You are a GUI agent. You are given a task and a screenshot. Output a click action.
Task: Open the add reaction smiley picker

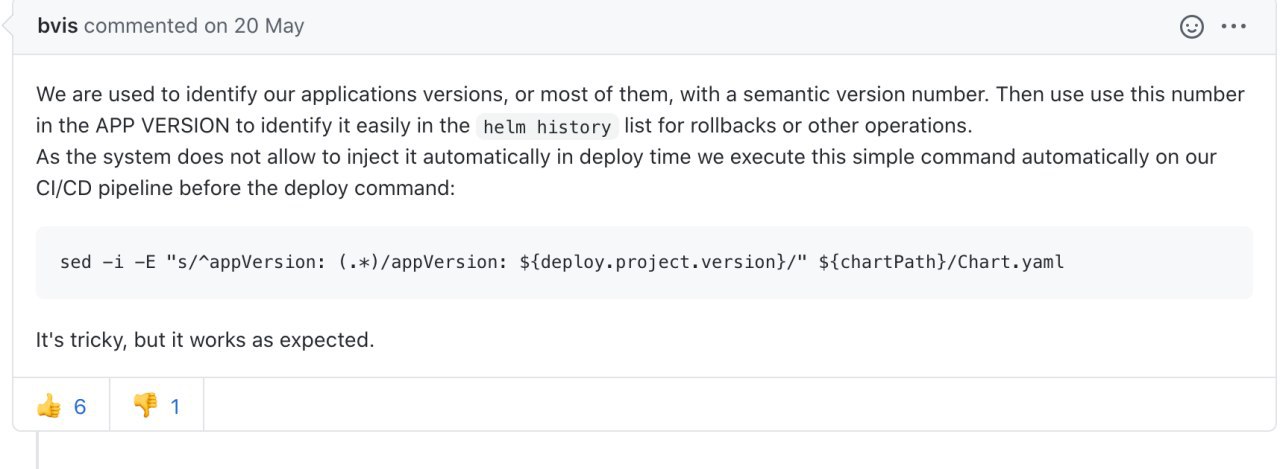(1191, 27)
